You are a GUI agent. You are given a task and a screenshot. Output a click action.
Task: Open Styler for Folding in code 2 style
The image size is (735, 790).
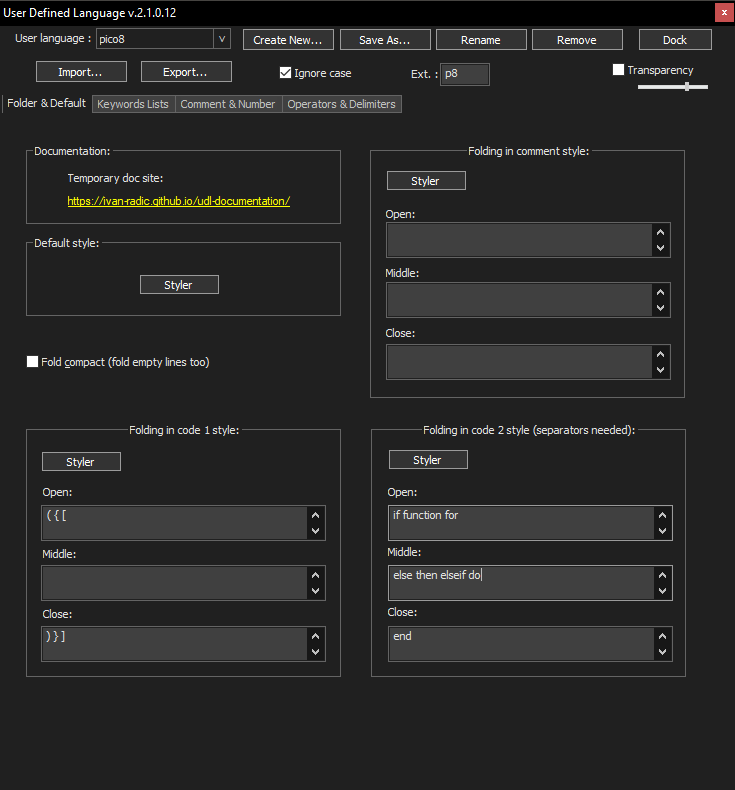(428, 459)
